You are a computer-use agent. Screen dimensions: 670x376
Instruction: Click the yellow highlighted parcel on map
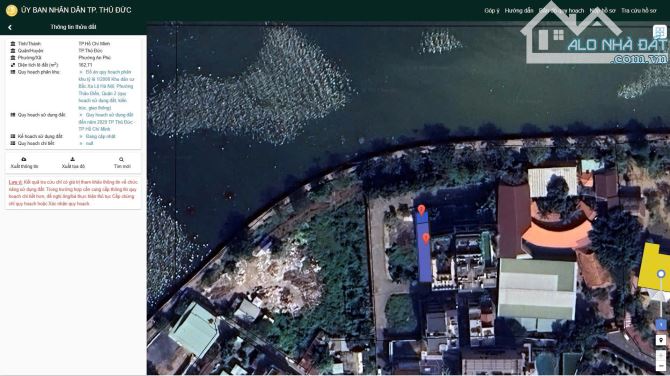click(x=654, y=267)
